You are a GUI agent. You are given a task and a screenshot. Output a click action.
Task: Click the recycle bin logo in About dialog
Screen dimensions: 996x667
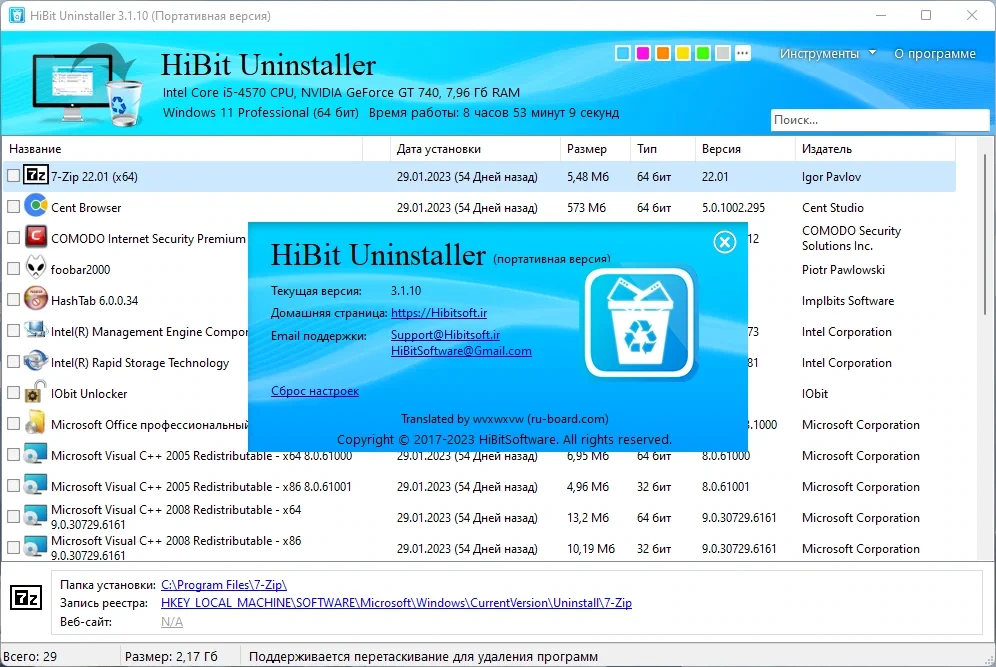pos(640,323)
